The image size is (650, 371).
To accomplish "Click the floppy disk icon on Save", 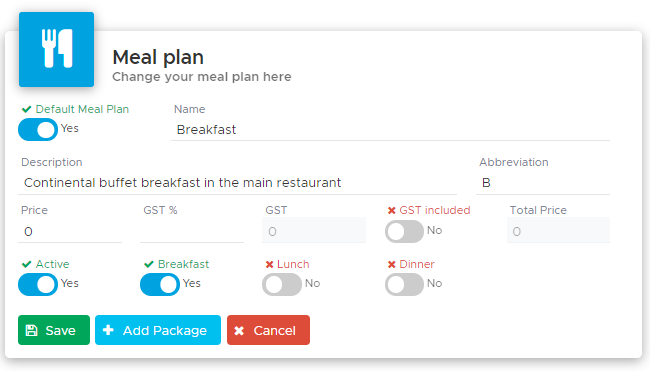I will [32, 330].
